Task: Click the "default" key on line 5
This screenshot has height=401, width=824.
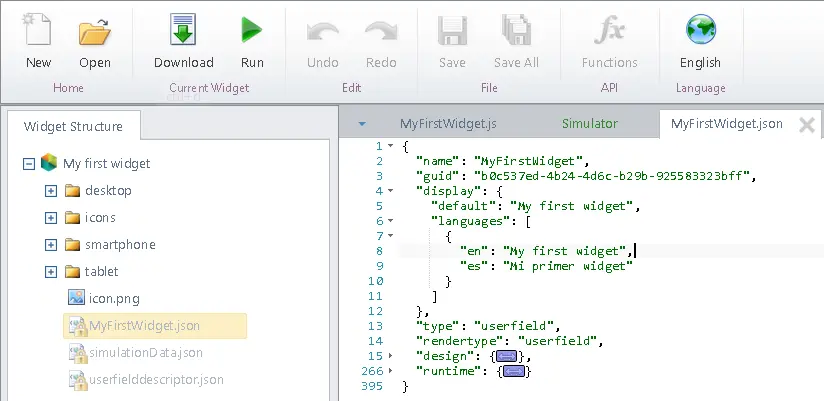Action: pos(463,206)
